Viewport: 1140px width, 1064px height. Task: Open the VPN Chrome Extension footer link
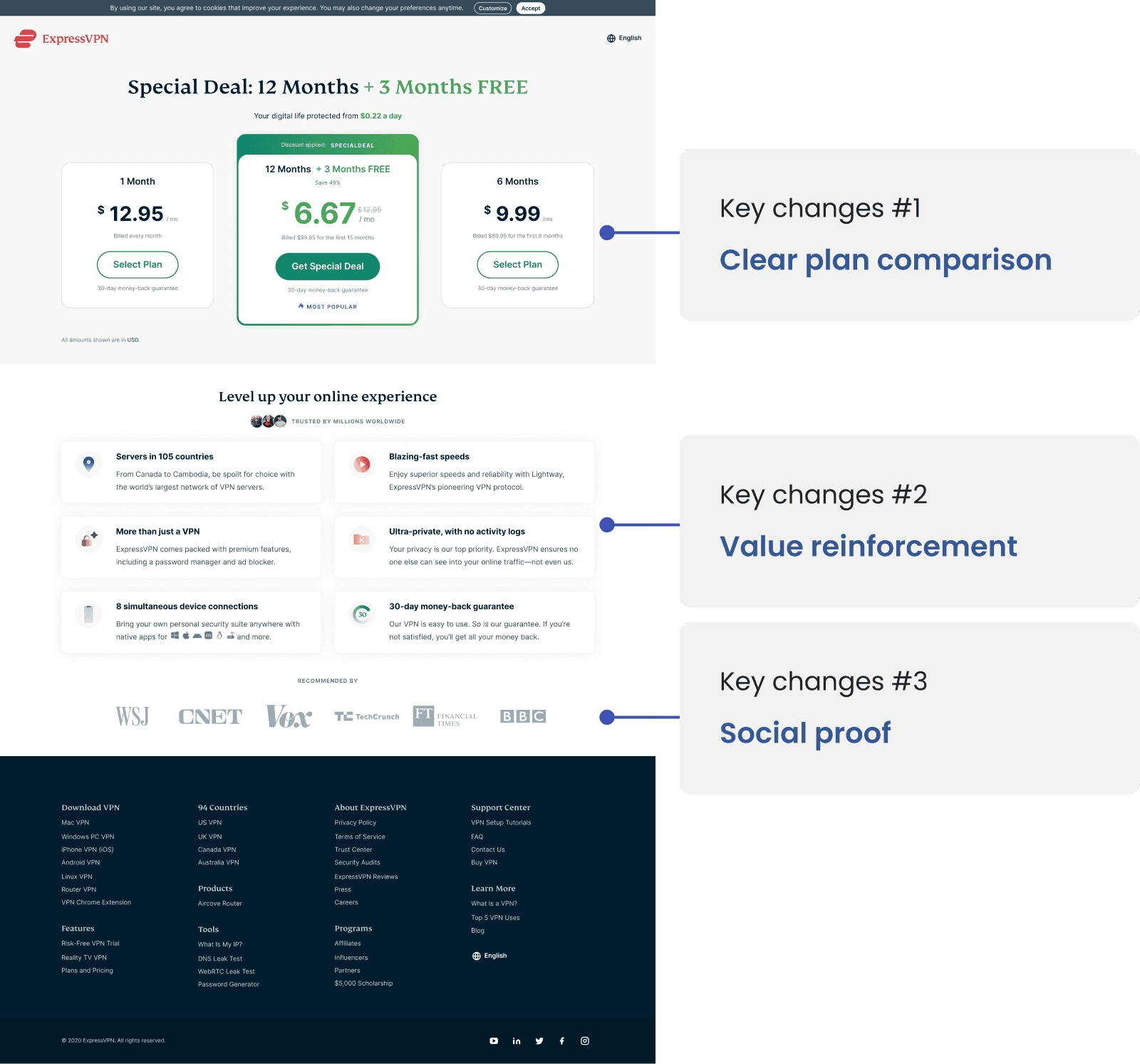pyautogui.click(x=96, y=902)
